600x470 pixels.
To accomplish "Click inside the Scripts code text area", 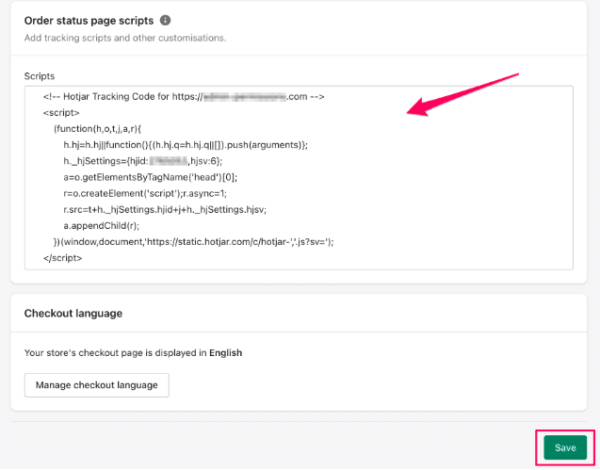I will click(x=298, y=178).
